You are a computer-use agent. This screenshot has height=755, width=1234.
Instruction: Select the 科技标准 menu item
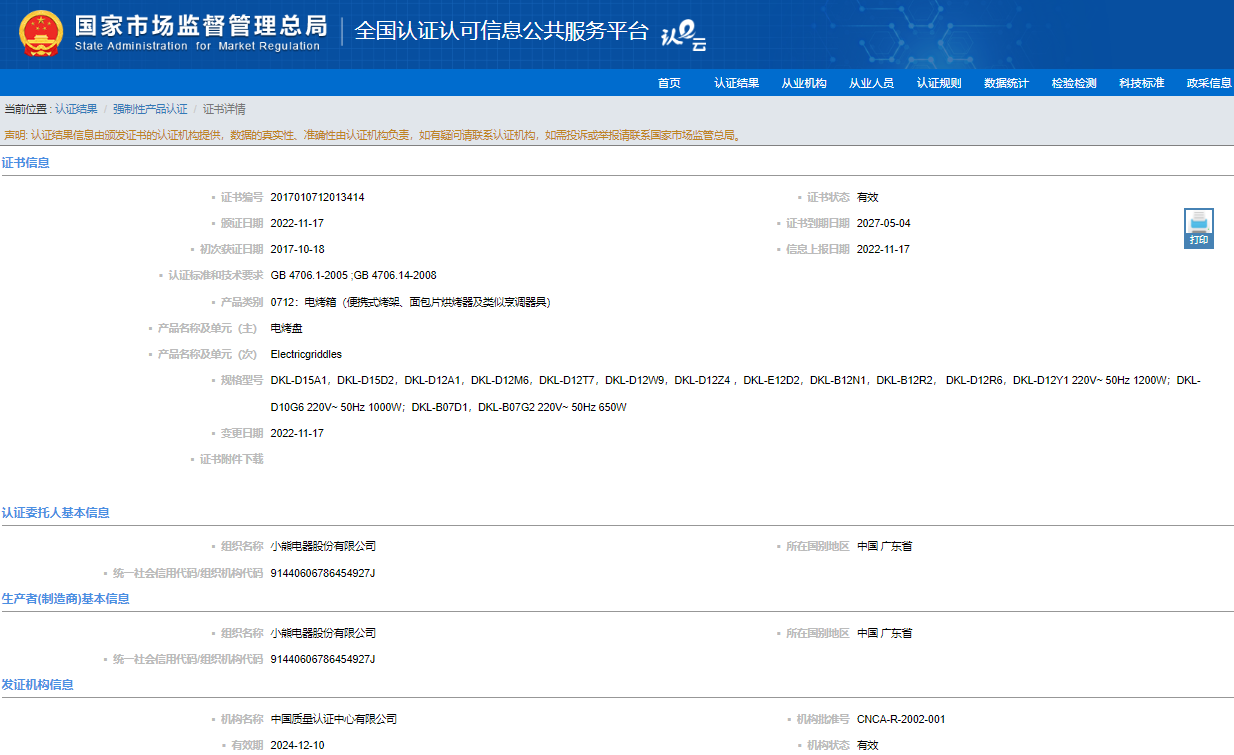[1141, 83]
